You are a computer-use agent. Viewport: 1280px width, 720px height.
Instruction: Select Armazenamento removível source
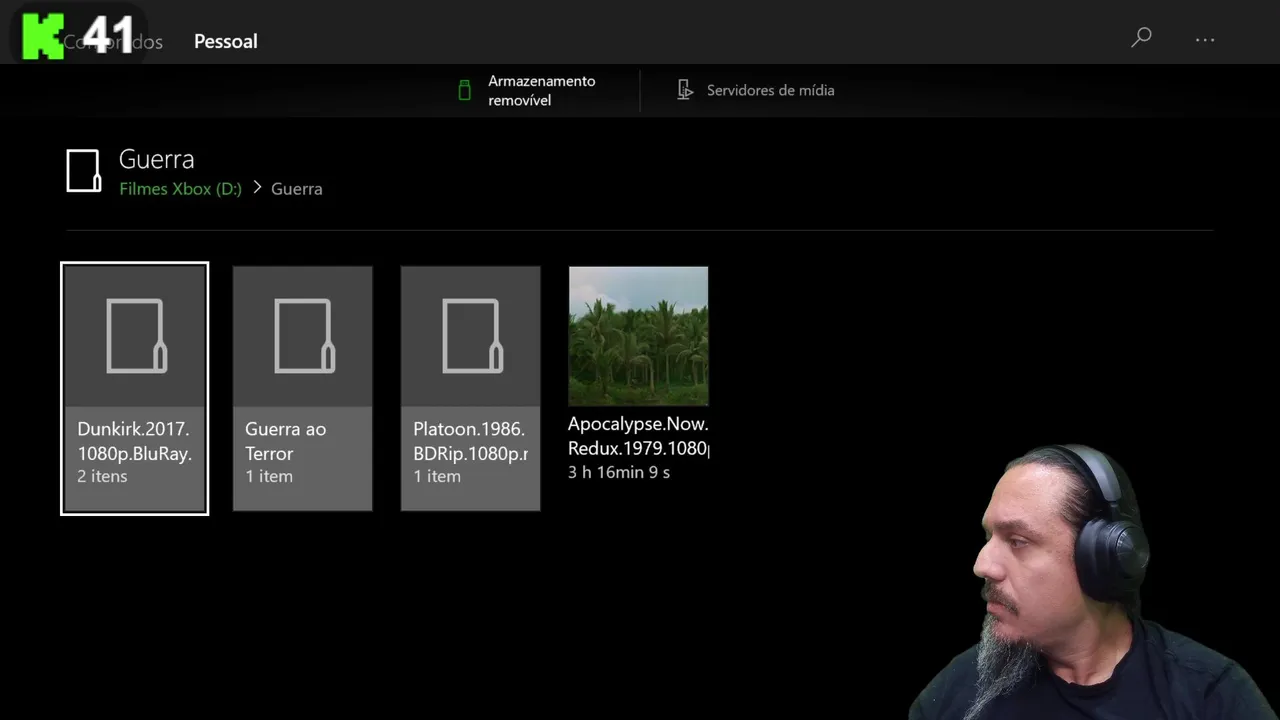coord(527,90)
